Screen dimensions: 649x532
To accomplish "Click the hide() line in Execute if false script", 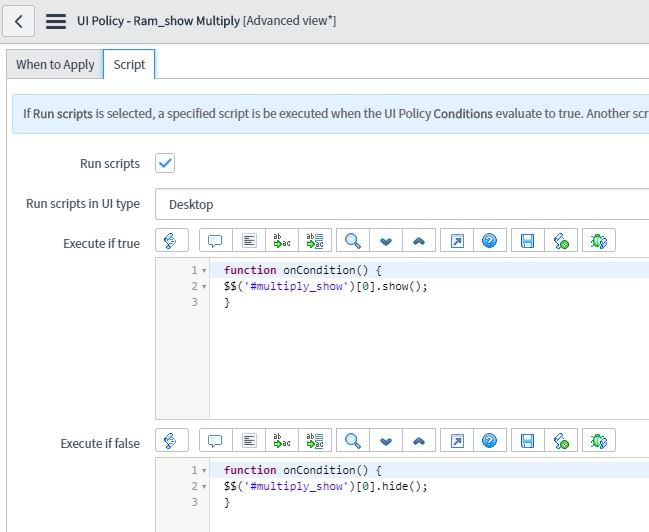I will [326, 486].
